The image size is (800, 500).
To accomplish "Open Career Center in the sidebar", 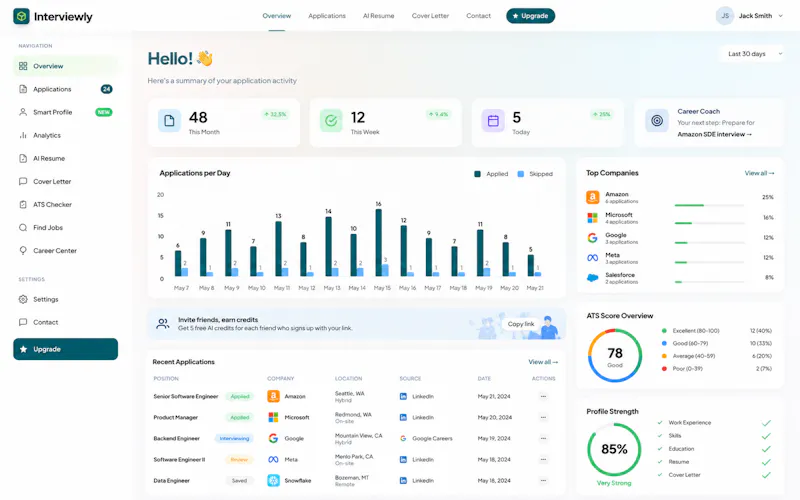I will (65, 251).
